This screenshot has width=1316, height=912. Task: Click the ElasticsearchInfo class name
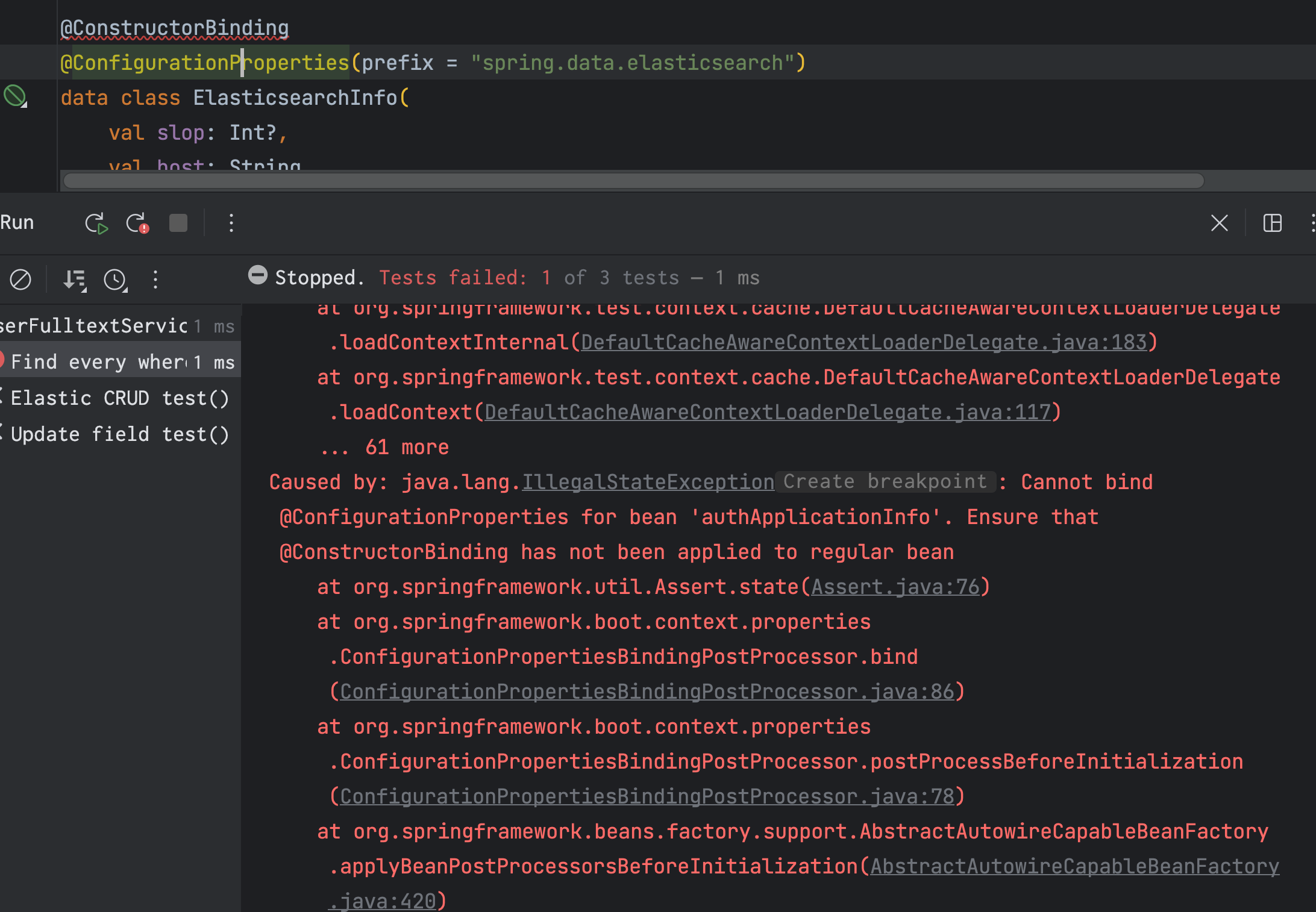[x=295, y=98]
